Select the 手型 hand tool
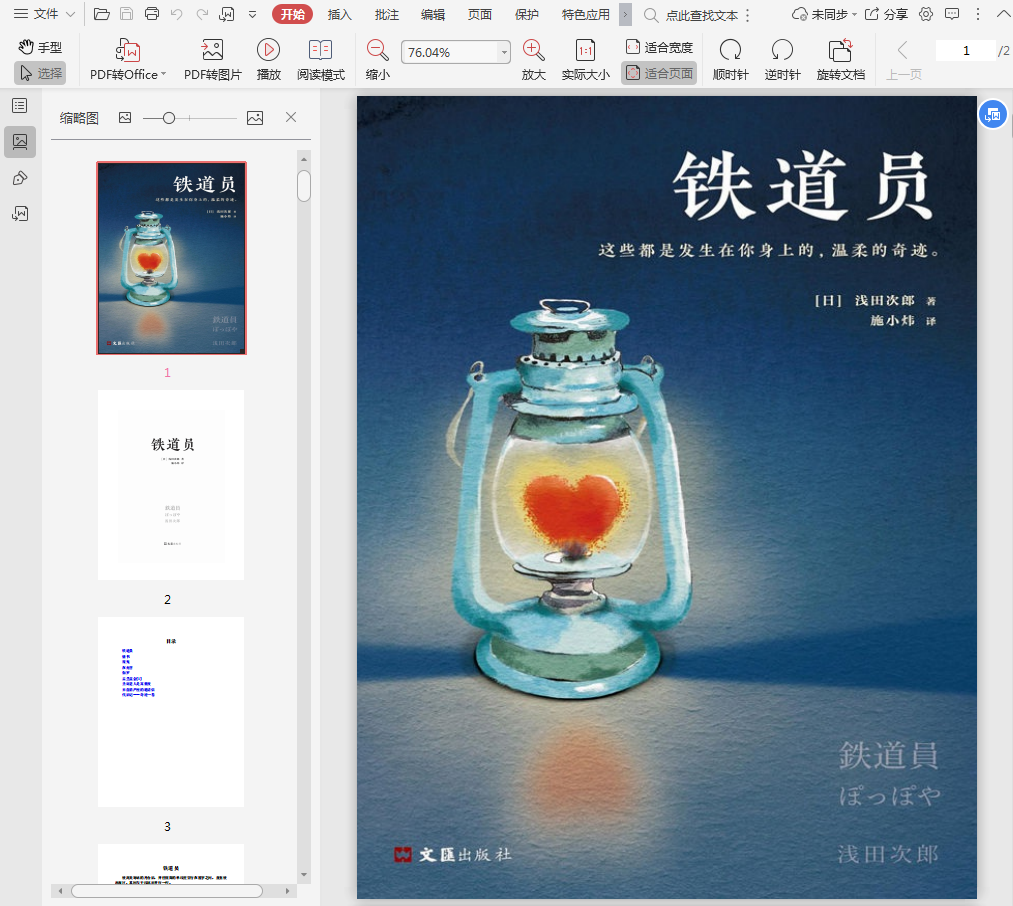 coord(40,47)
